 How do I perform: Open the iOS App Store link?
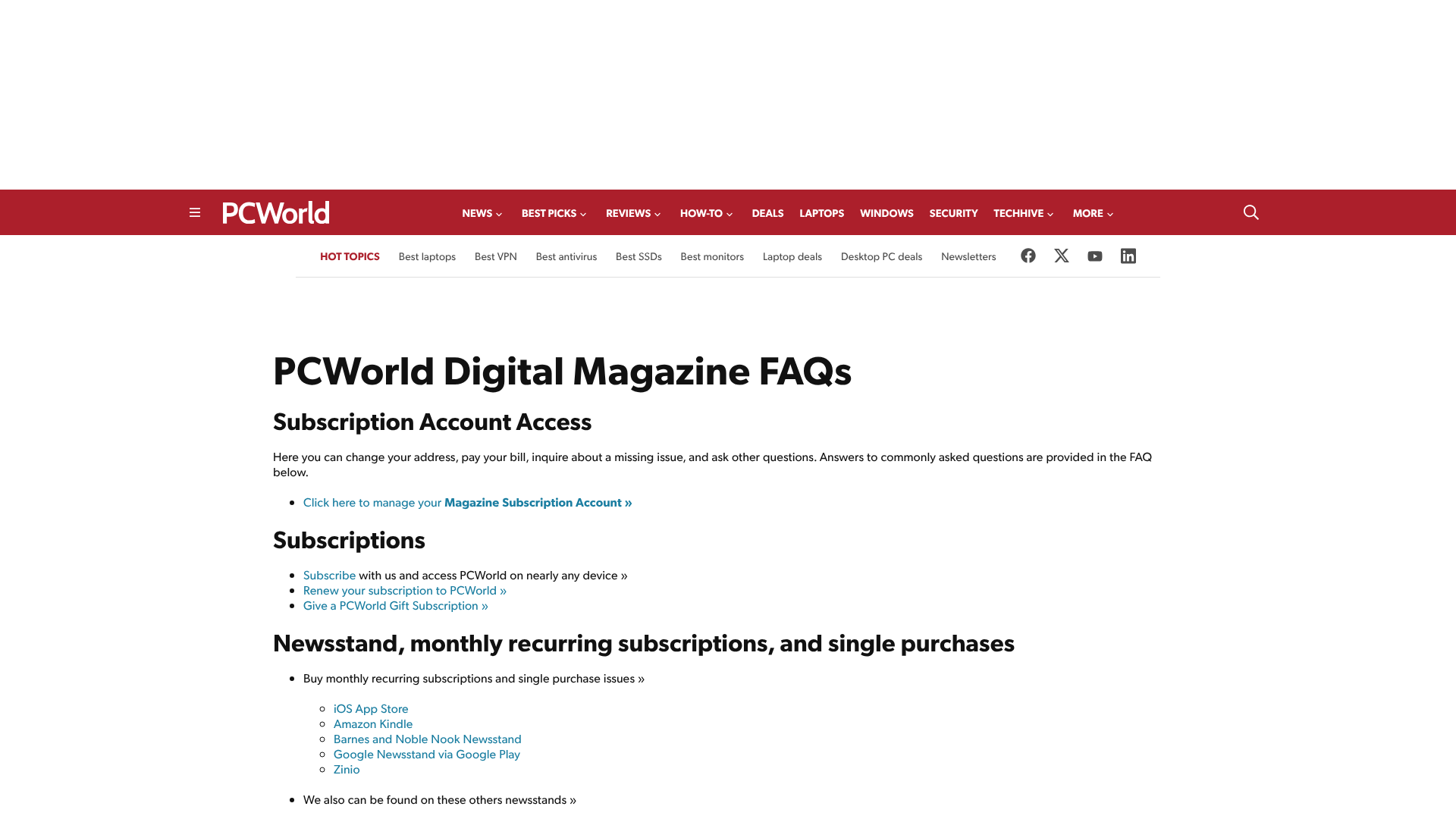[371, 709]
